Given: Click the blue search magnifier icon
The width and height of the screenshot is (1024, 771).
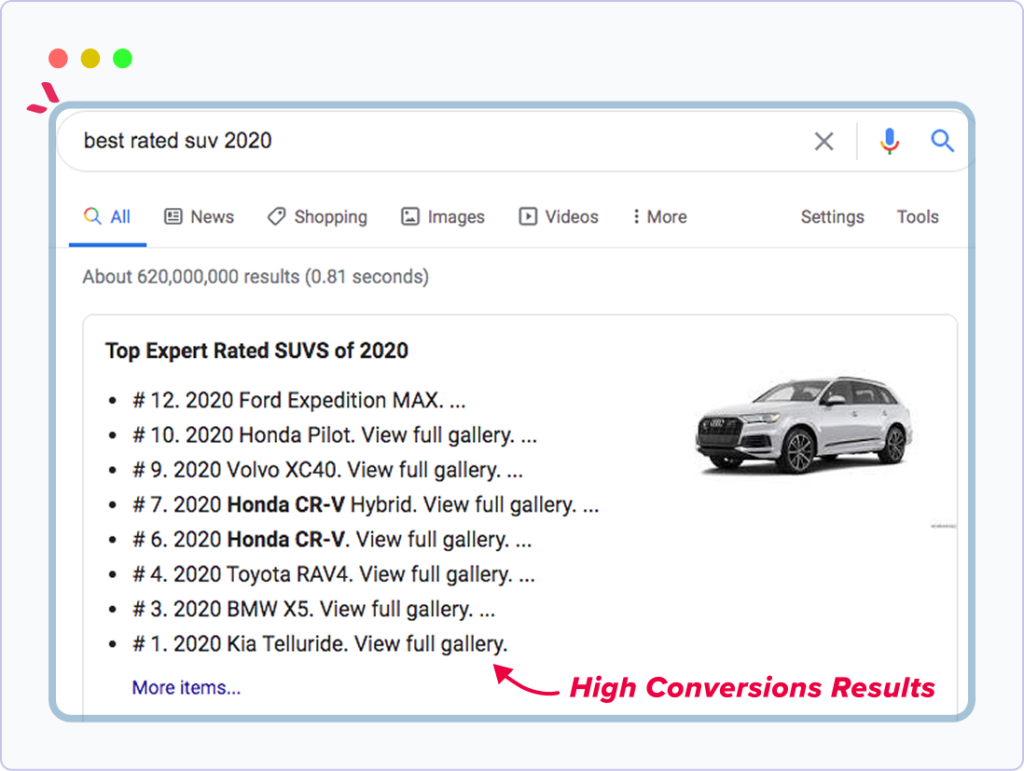Looking at the screenshot, I should click(942, 141).
